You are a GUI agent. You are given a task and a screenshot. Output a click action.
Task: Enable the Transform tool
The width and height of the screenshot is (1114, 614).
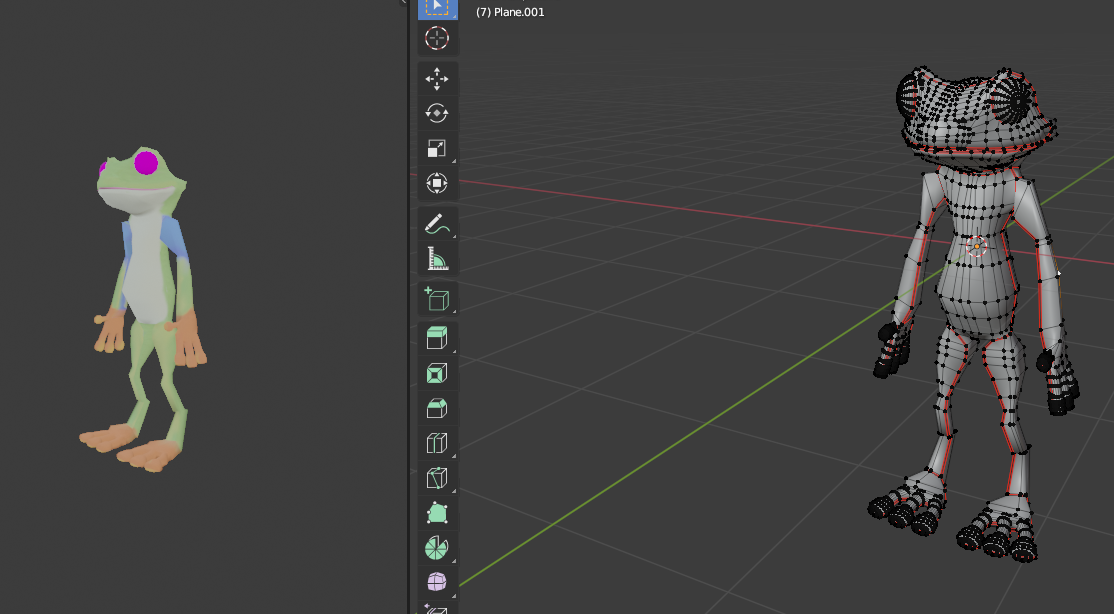pyautogui.click(x=437, y=183)
